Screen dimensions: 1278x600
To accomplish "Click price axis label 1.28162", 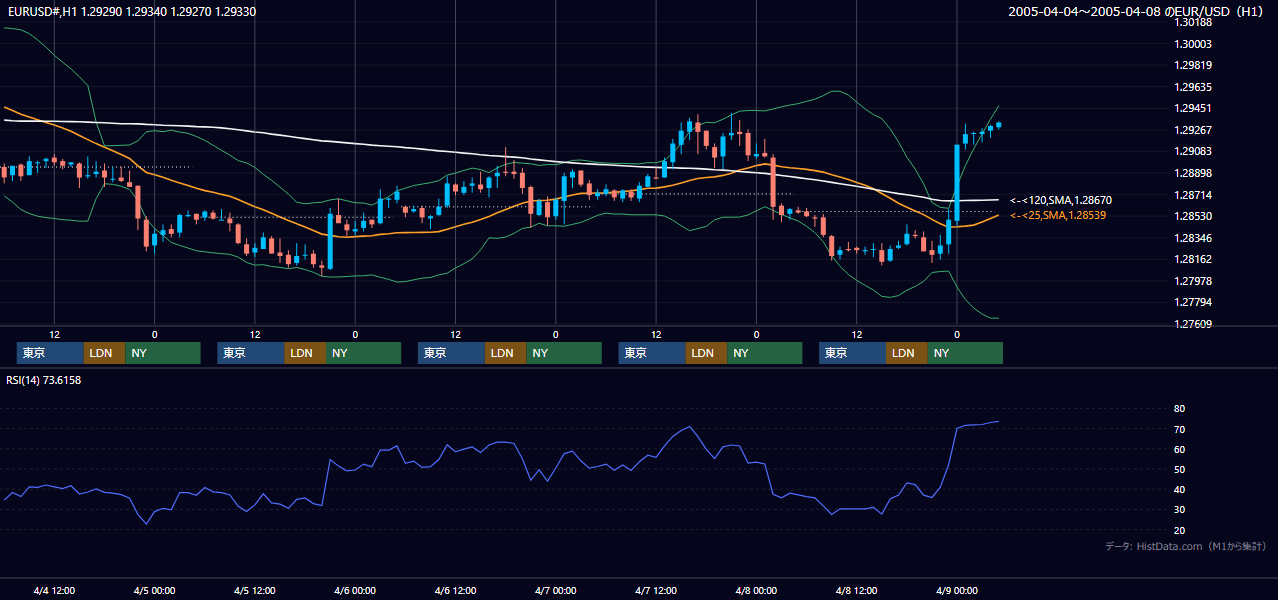I will pos(1193,259).
